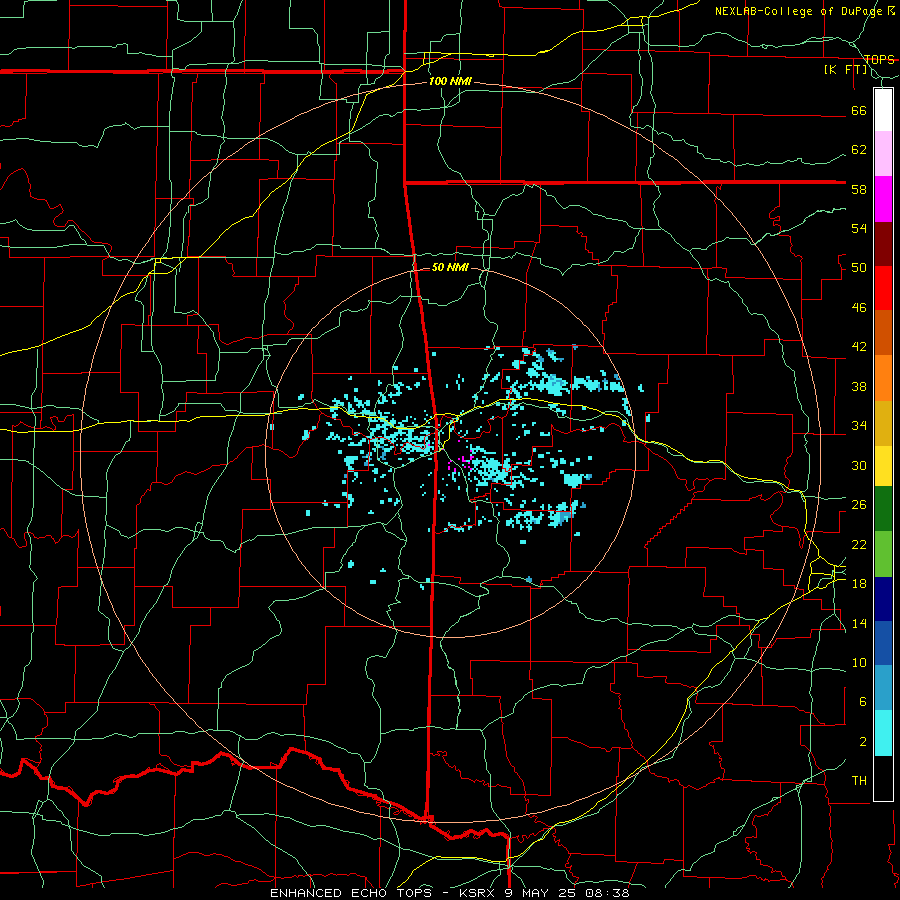Click the medium blue legend swatch
900x900 pixels.
click(x=883, y=643)
